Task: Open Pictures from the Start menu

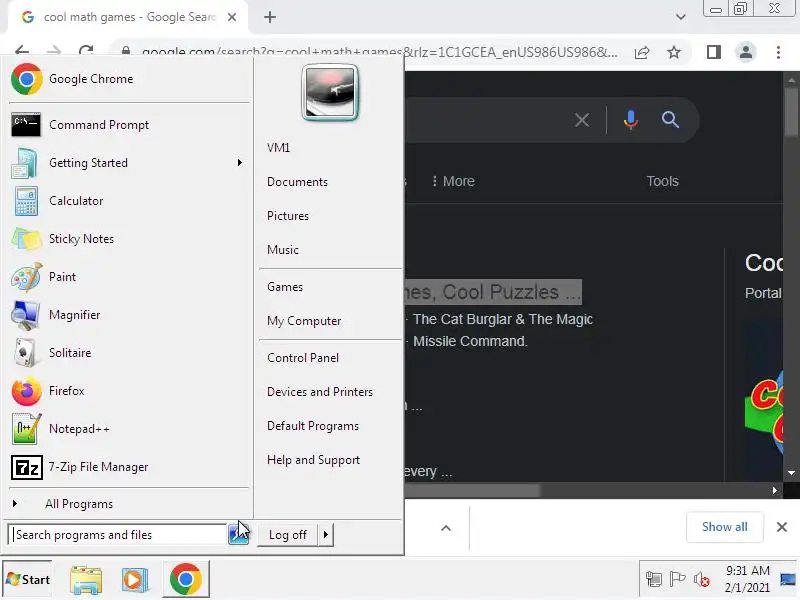Action: [x=288, y=216]
